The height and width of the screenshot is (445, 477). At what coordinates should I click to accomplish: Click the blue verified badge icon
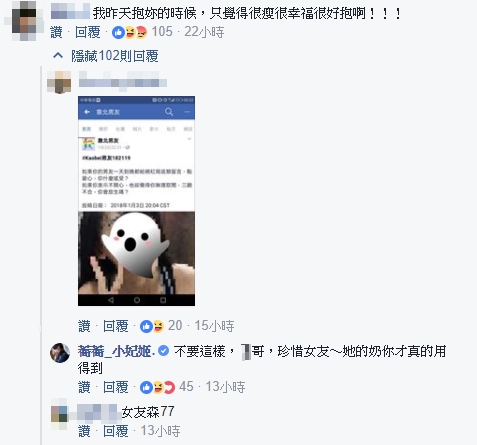[x=163, y=351]
